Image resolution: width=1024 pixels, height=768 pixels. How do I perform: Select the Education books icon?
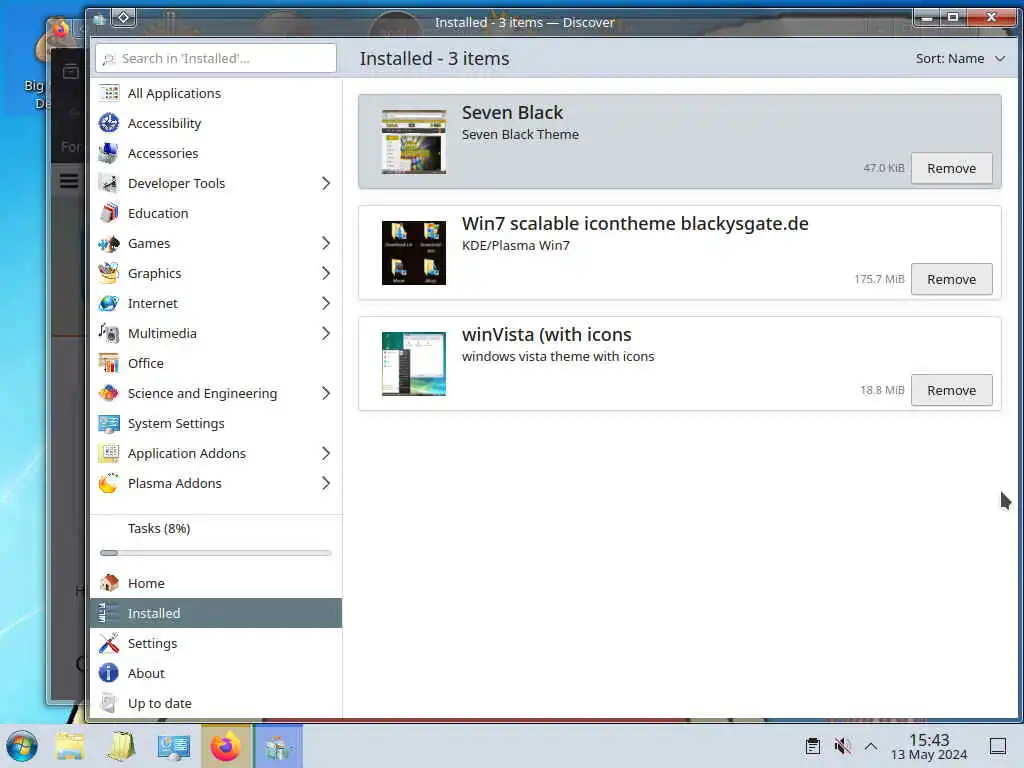point(109,214)
